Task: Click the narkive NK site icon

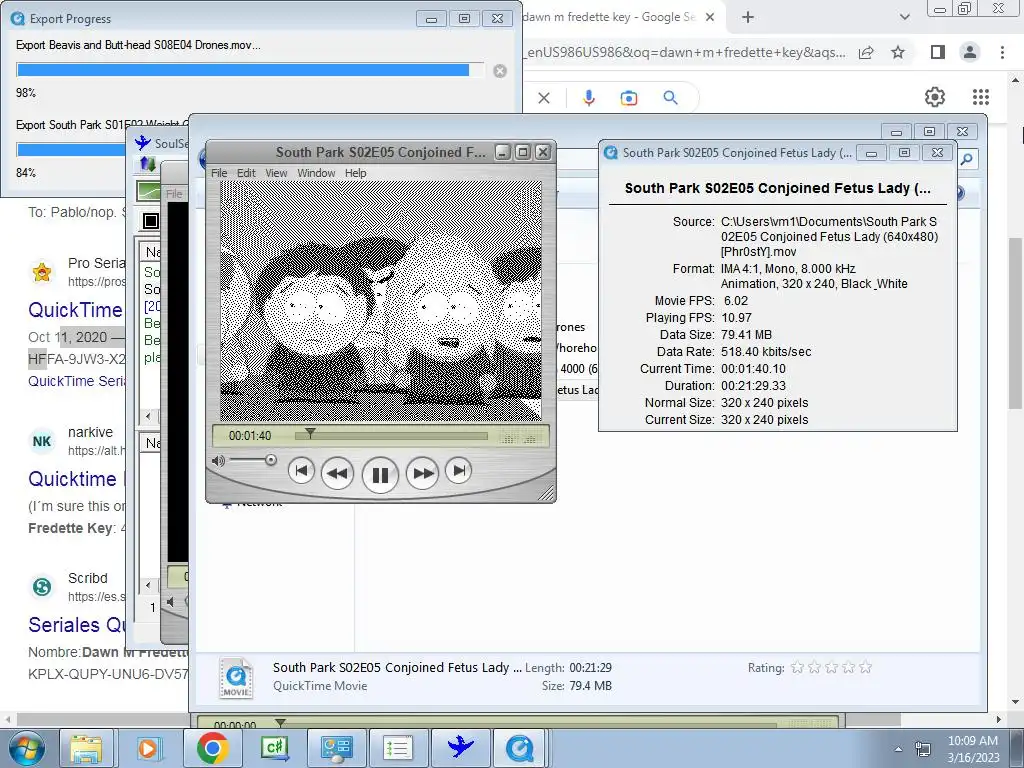Action: click(x=42, y=441)
